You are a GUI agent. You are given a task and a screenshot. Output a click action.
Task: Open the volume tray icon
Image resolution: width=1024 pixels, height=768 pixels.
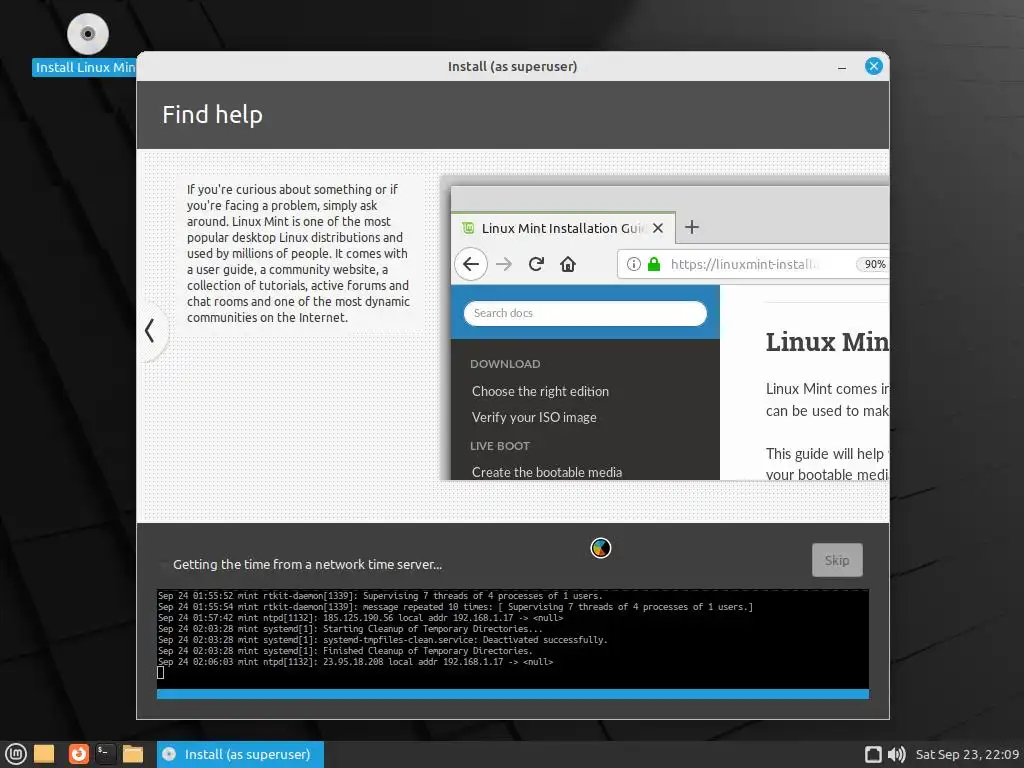[897, 754]
